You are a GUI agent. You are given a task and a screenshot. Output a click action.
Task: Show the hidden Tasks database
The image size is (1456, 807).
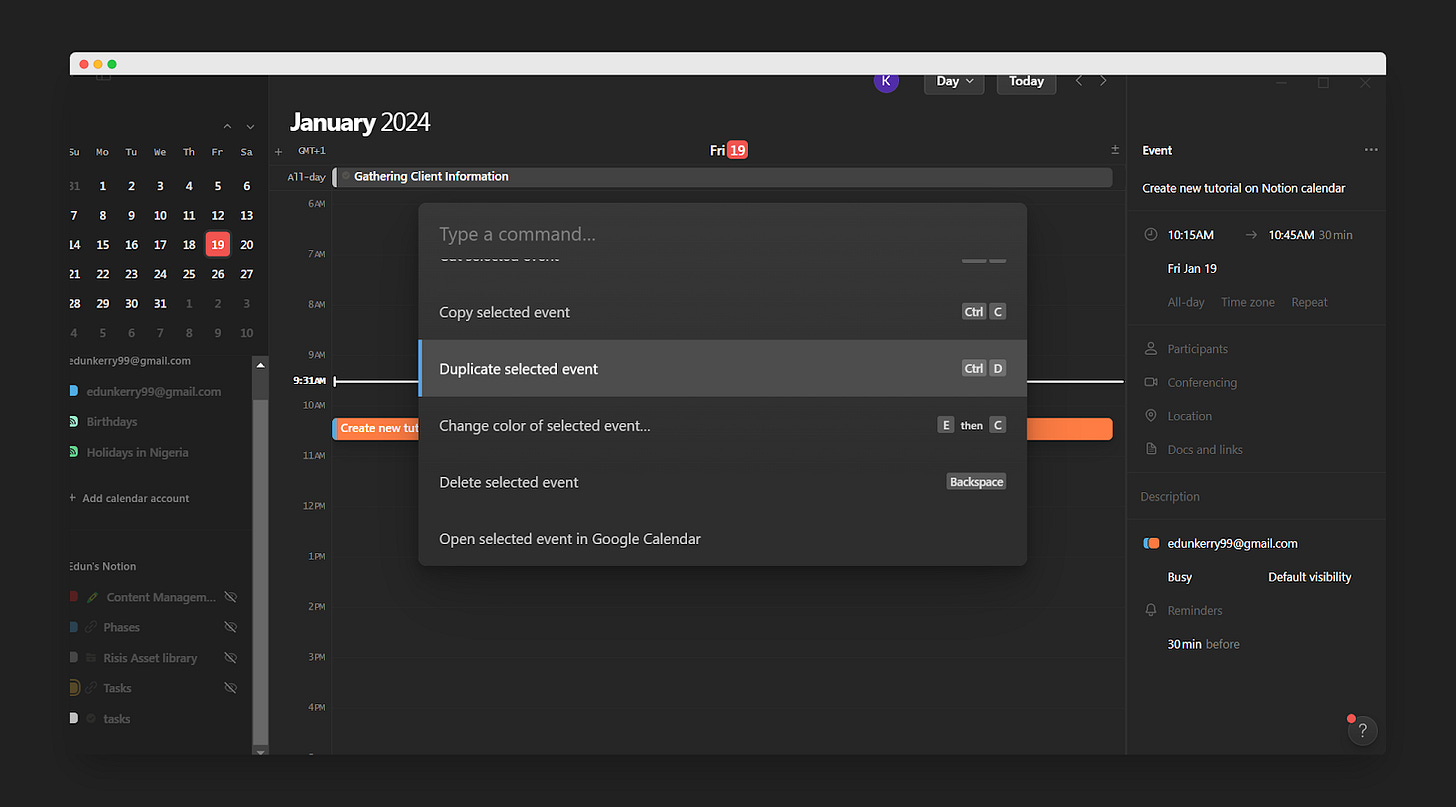[x=230, y=688]
